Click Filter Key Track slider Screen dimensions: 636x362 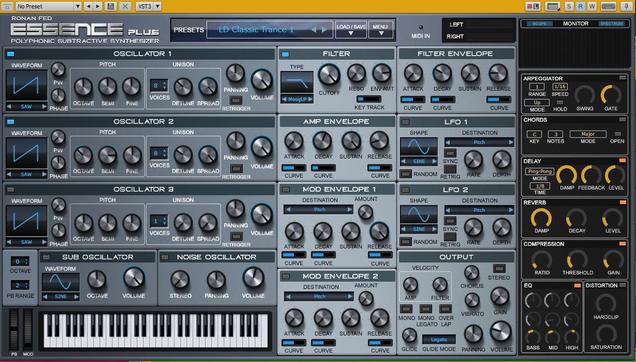pos(368,99)
